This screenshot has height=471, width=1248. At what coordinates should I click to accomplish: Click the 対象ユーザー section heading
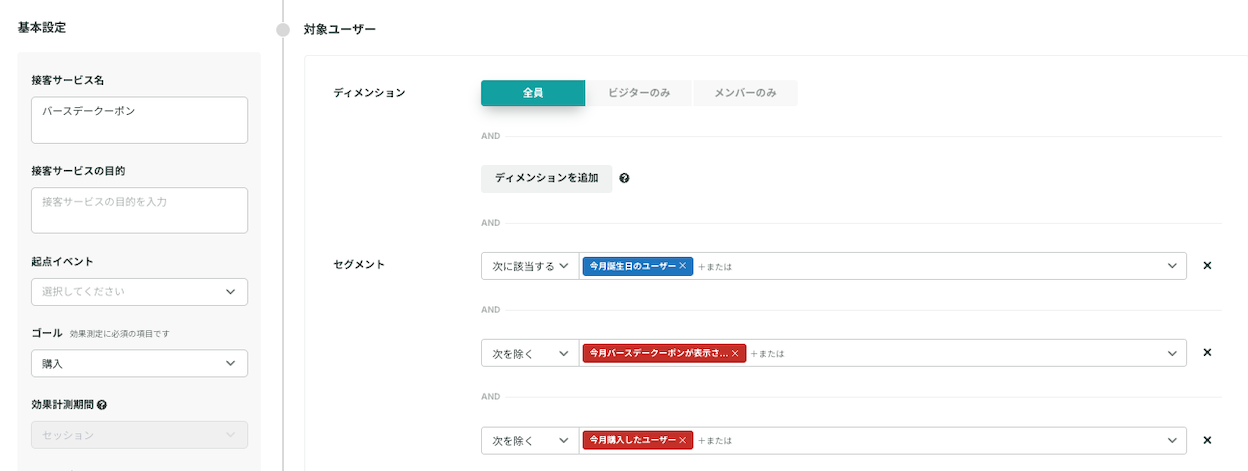[340, 30]
